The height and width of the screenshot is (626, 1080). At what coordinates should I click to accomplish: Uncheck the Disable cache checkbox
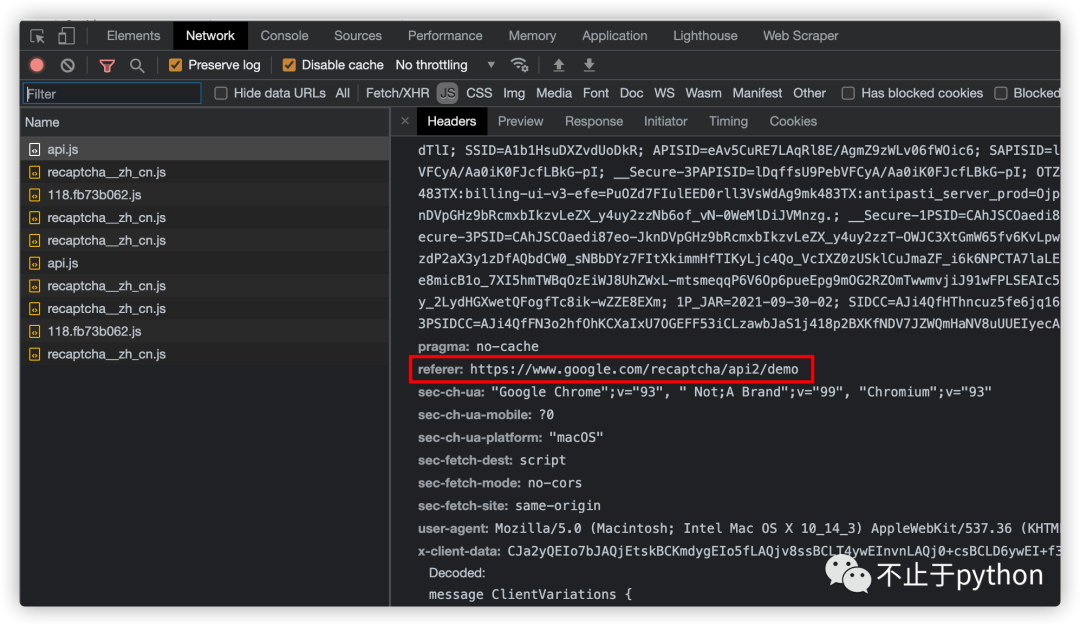pos(289,65)
